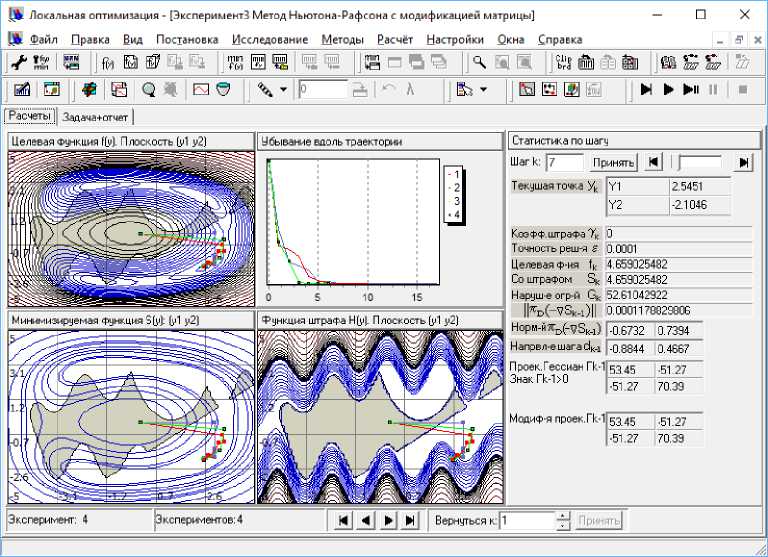Click the f(x) function toolbar icon

tap(108, 63)
